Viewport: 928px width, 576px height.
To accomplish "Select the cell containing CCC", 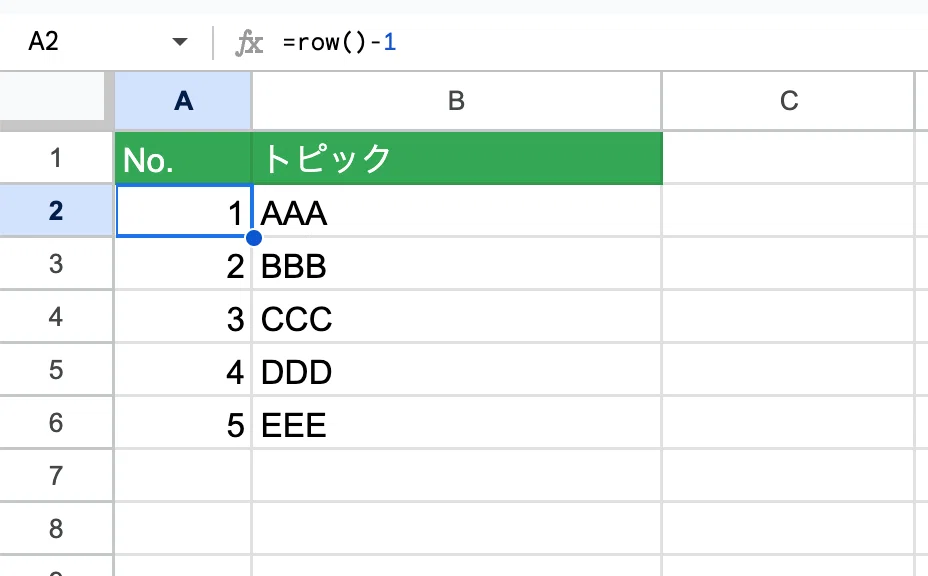I will [x=457, y=317].
